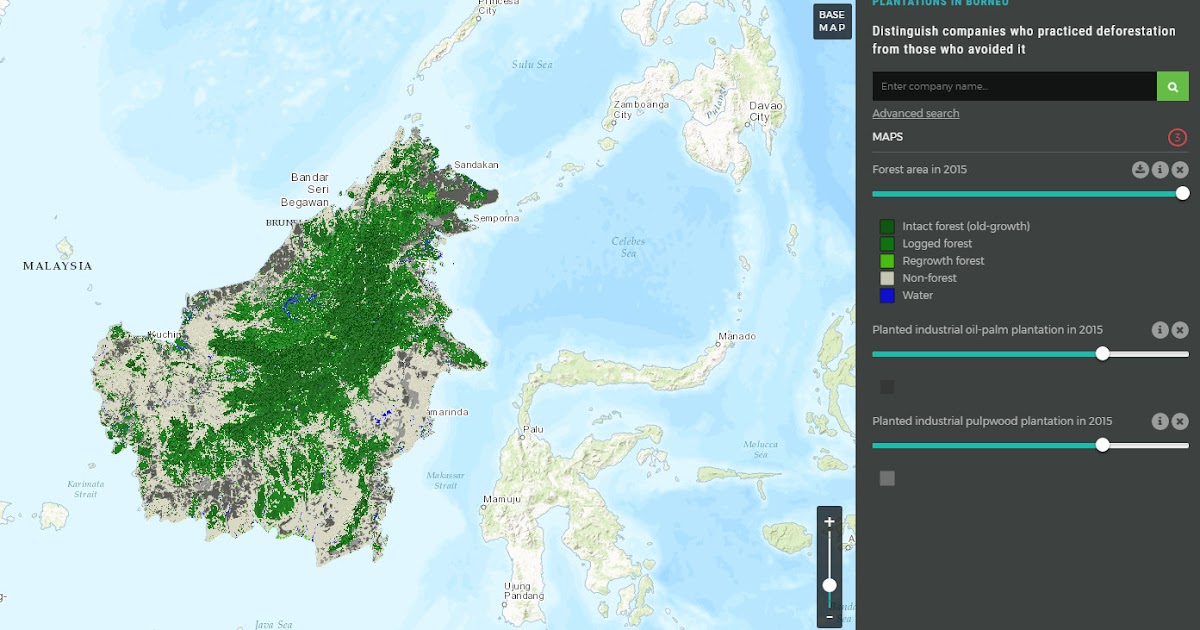Open the Base Map selector
Screen dimensions: 1200x630
[831, 21]
